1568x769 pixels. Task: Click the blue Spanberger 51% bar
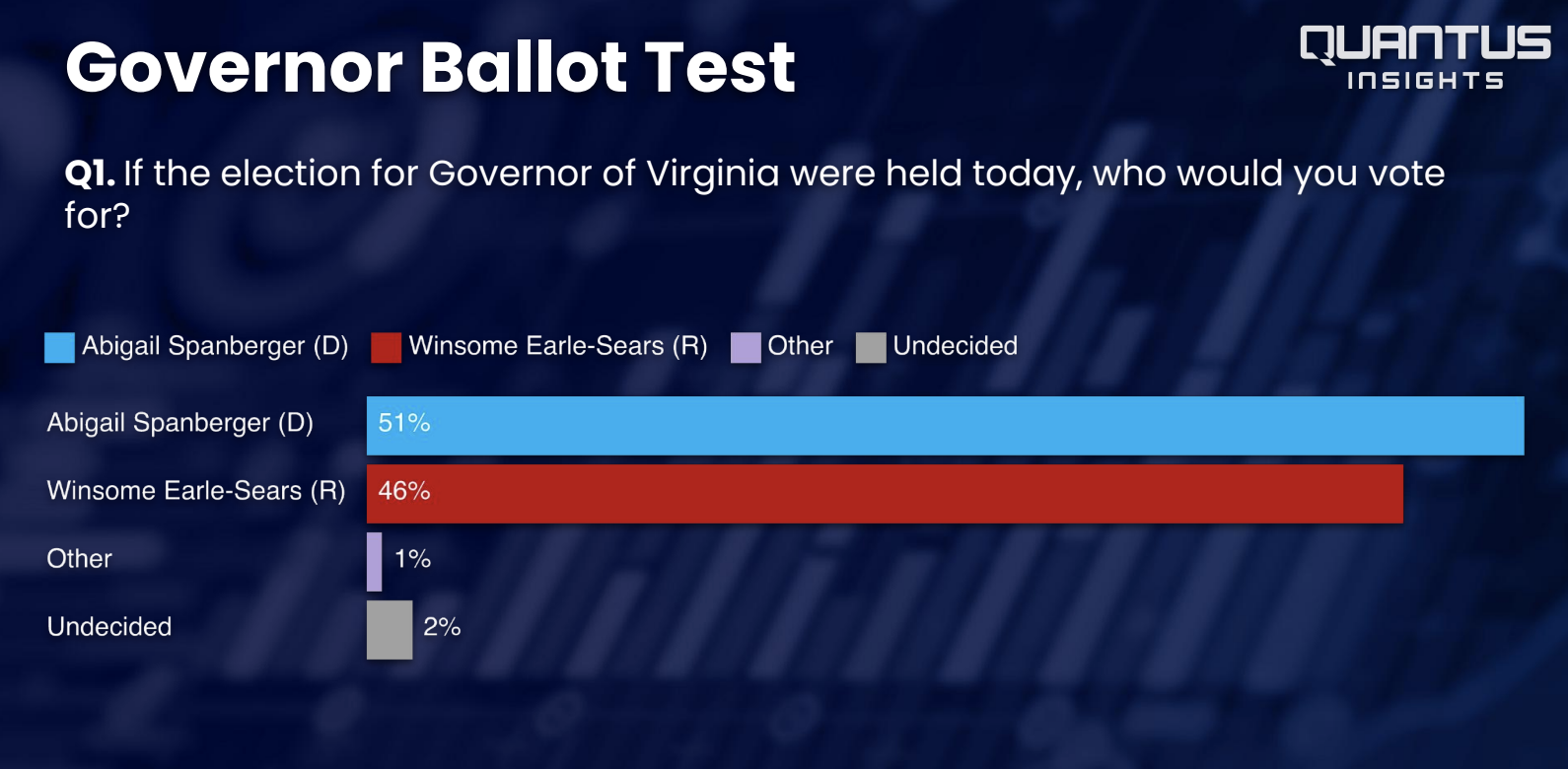coord(945,426)
